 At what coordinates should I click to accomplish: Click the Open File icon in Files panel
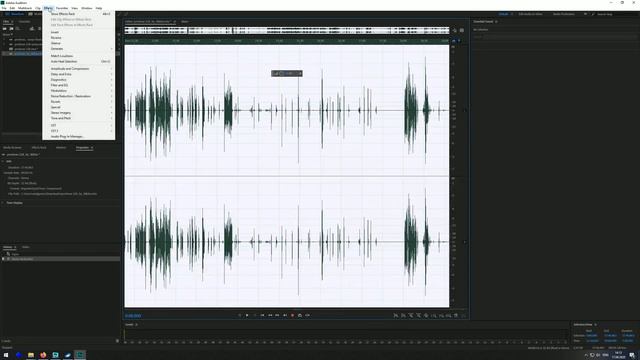[x=4, y=29]
